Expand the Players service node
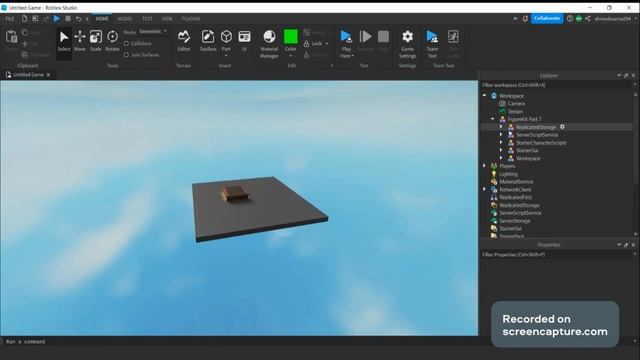 [484, 166]
